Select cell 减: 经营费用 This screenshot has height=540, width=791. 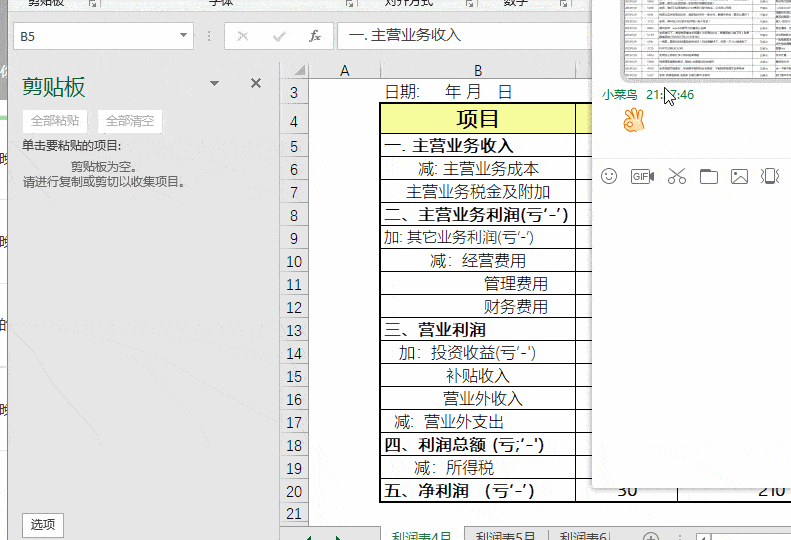pos(478,261)
